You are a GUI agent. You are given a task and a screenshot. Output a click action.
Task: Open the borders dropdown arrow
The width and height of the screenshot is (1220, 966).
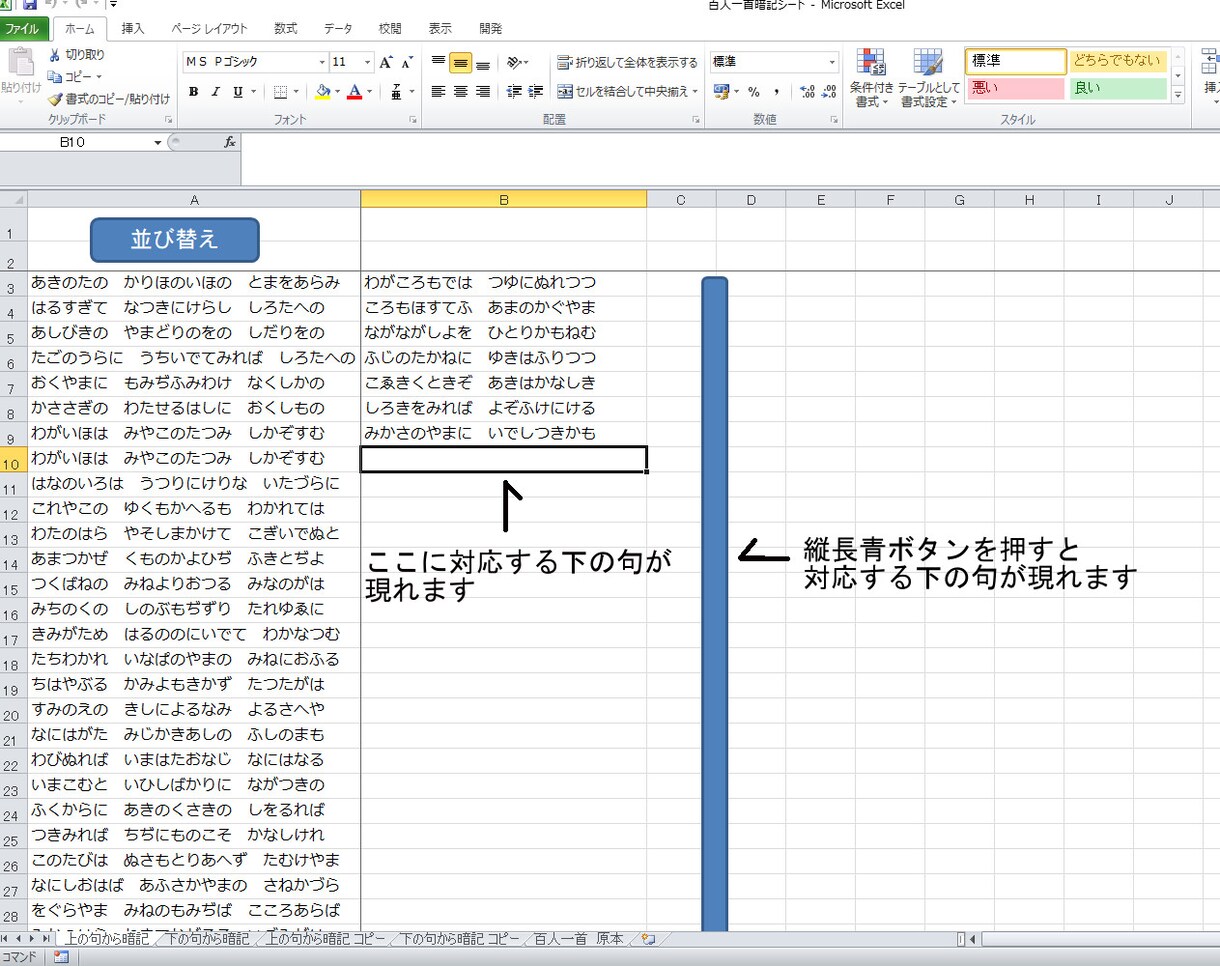(x=296, y=92)
